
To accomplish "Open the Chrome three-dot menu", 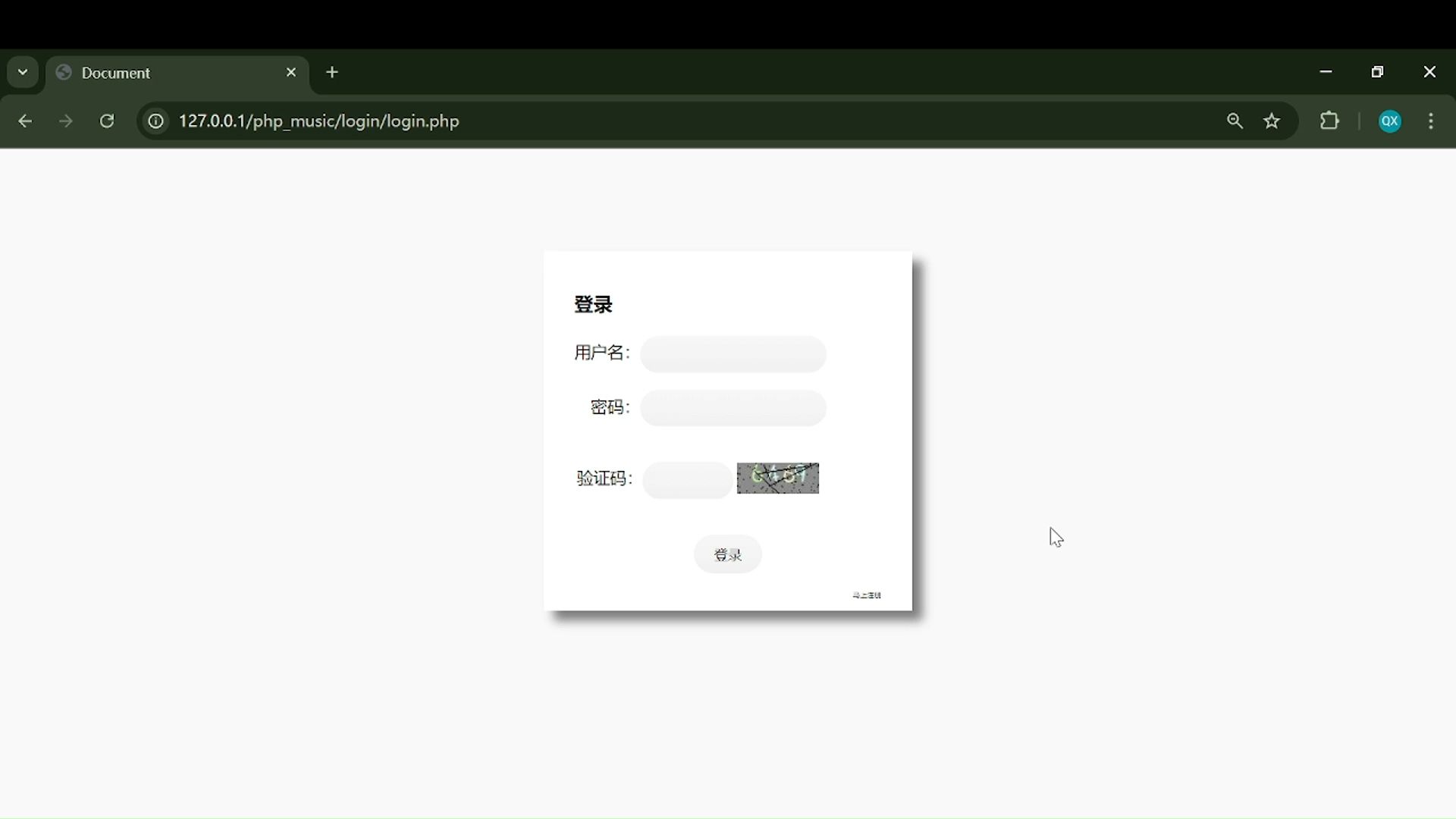I will click(1431, 121).
